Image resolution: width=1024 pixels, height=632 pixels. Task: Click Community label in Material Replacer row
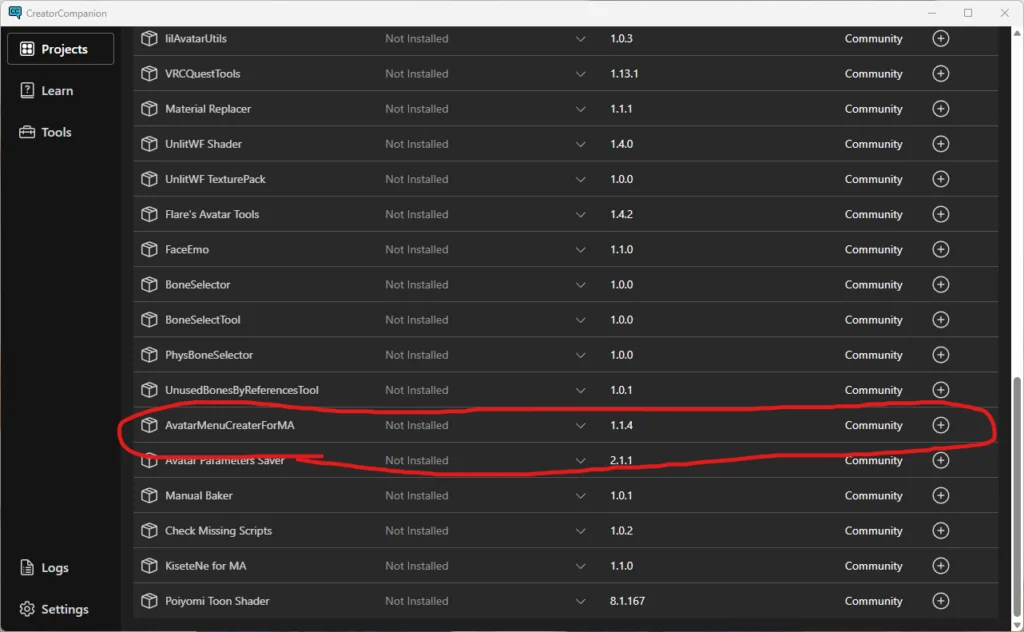tap(873, 109)
